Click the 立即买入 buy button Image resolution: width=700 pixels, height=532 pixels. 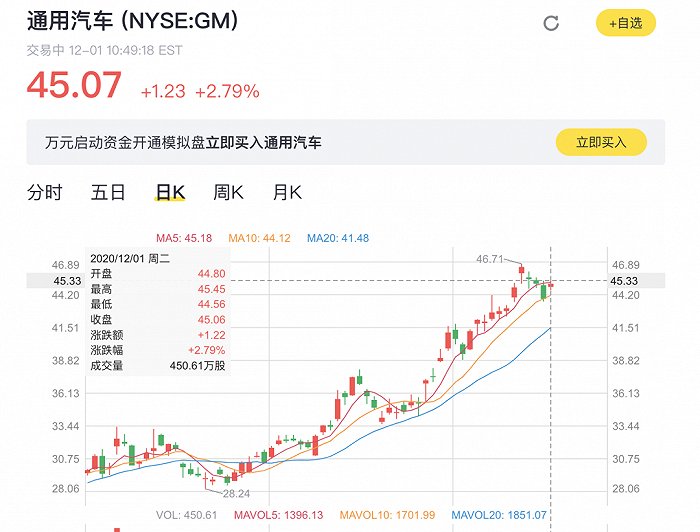pos(601,142)
